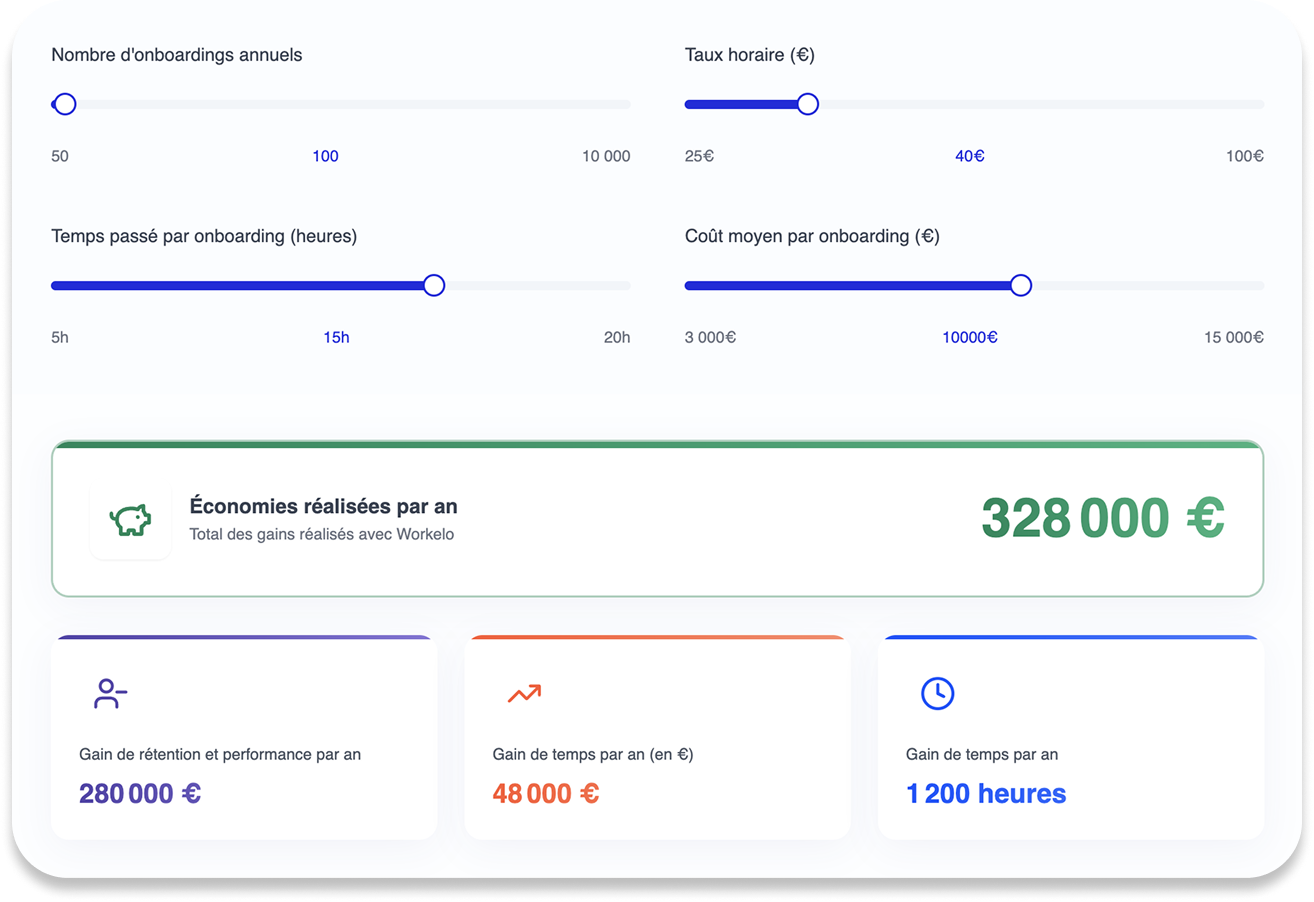The width and height of the screenshot is (1314, 902).
Task: Click the cost slider track near 15 000€
Action: pyautogui.click(x=1244, y=286)
